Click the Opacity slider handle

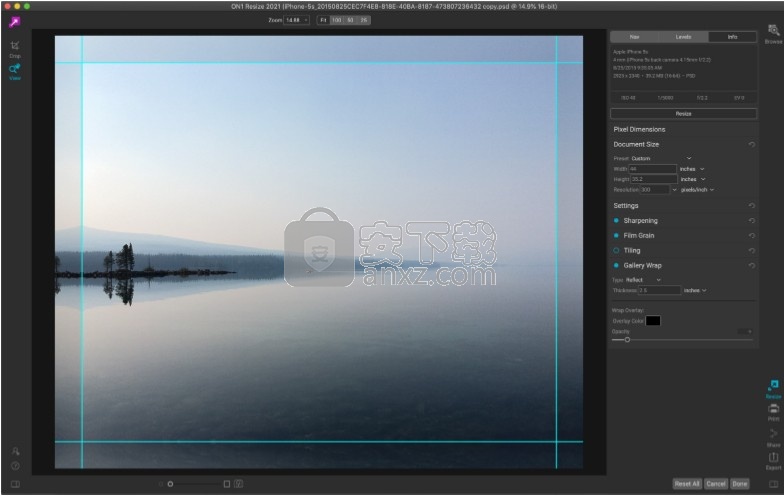[627, 340]
